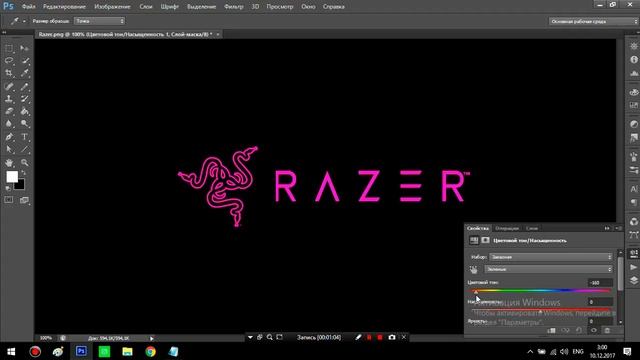Viewport: 640px width, 360px height.
Task: Reset adjustment to defaults
Action: pos(579,330)
